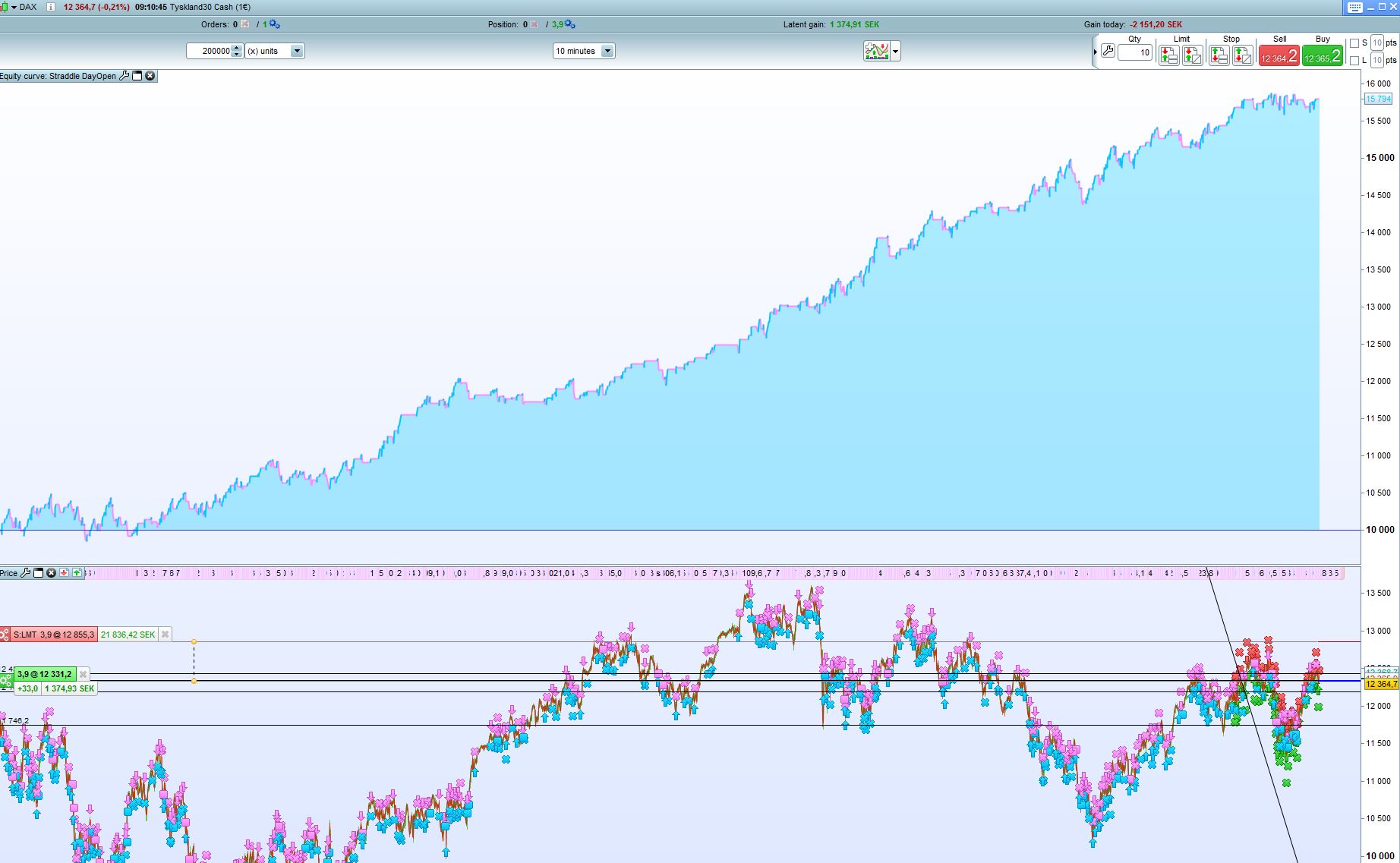Click the manual orders cancel icon

[x=245, y=24]
